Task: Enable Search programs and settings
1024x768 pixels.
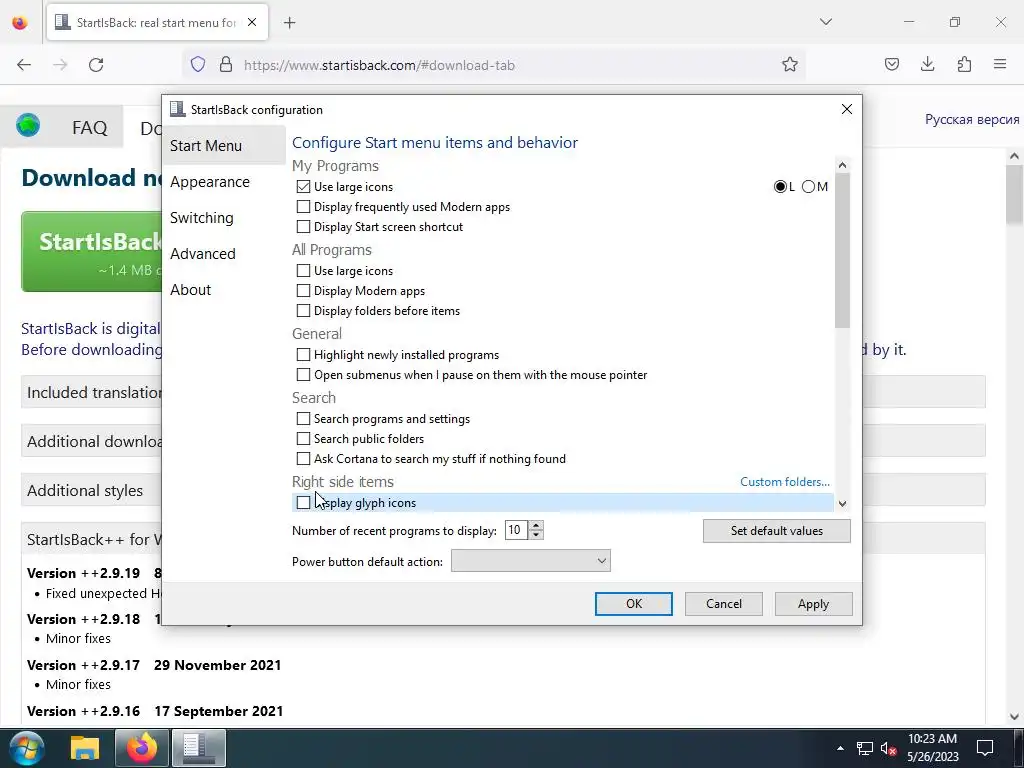Action: point(303,419)
